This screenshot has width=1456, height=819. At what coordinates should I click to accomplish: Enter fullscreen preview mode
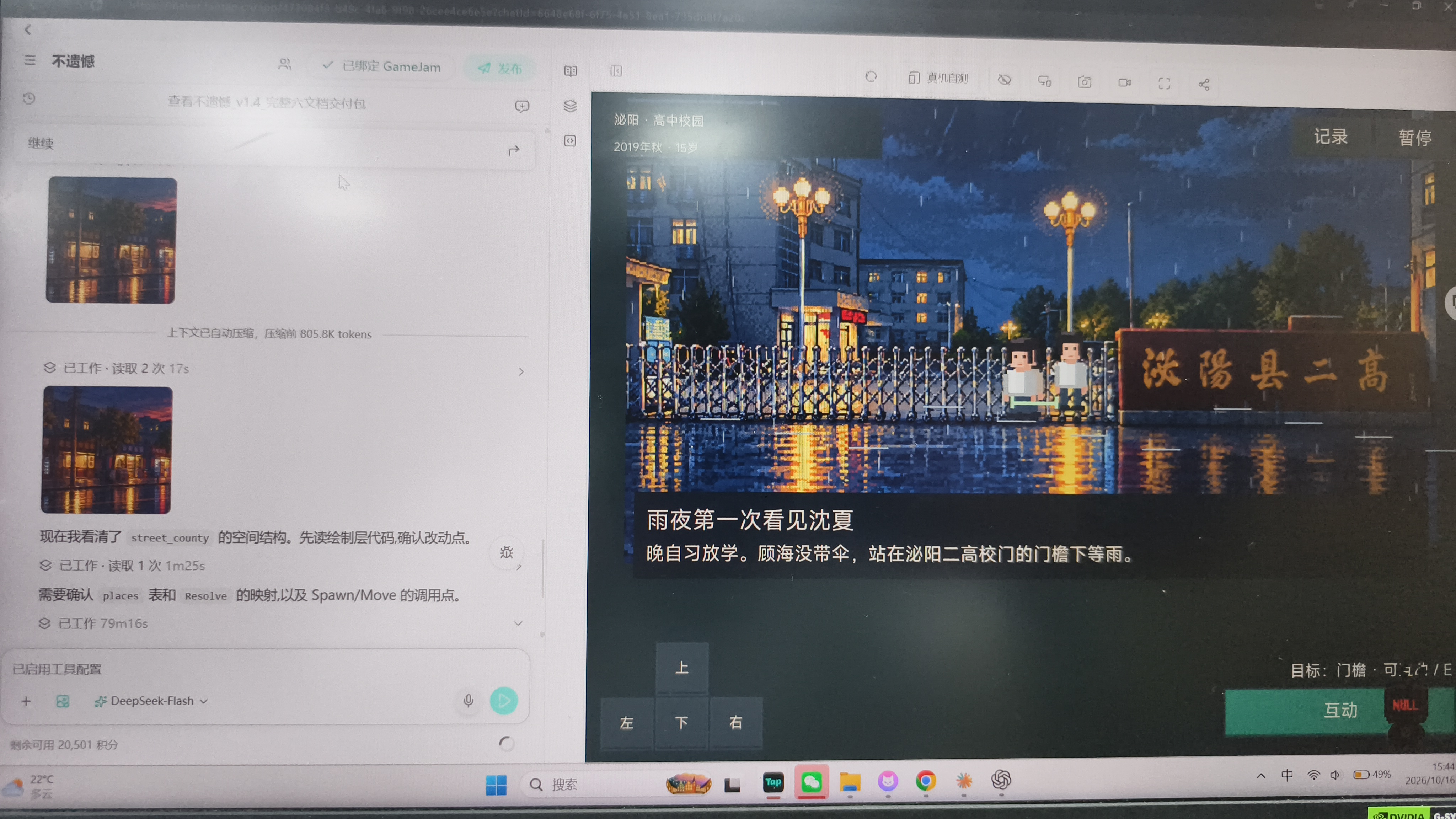pyautogui.click(x=1165, y=84)
